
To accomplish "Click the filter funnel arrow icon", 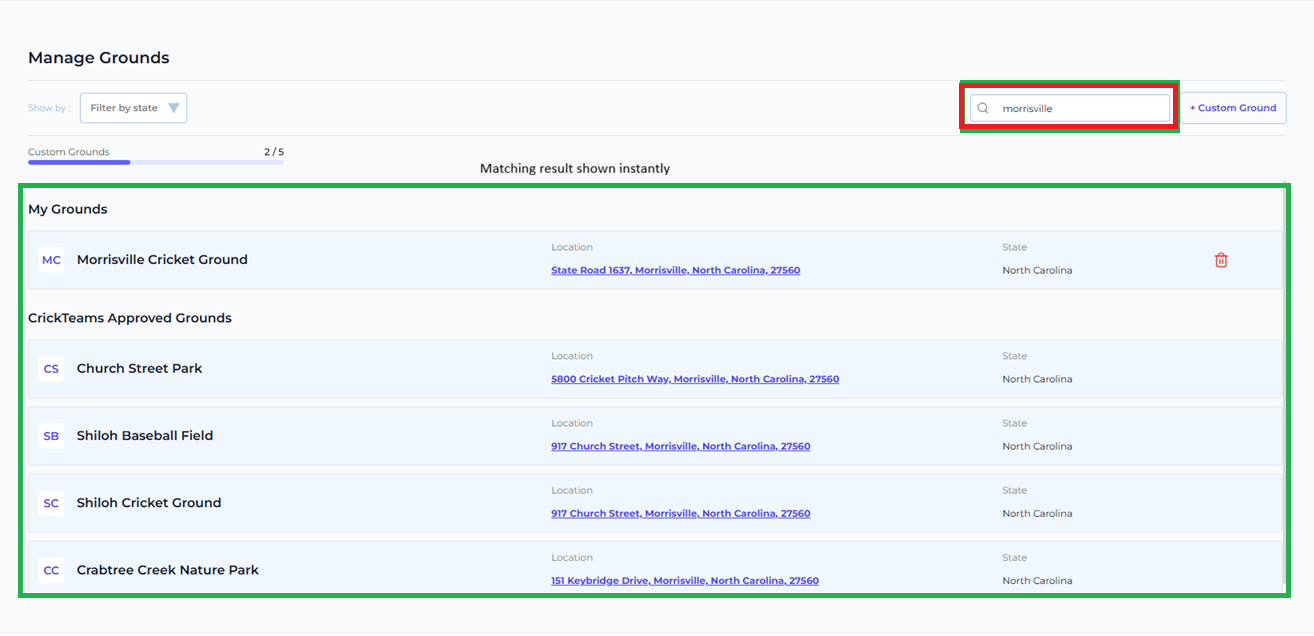I will 174,108.
